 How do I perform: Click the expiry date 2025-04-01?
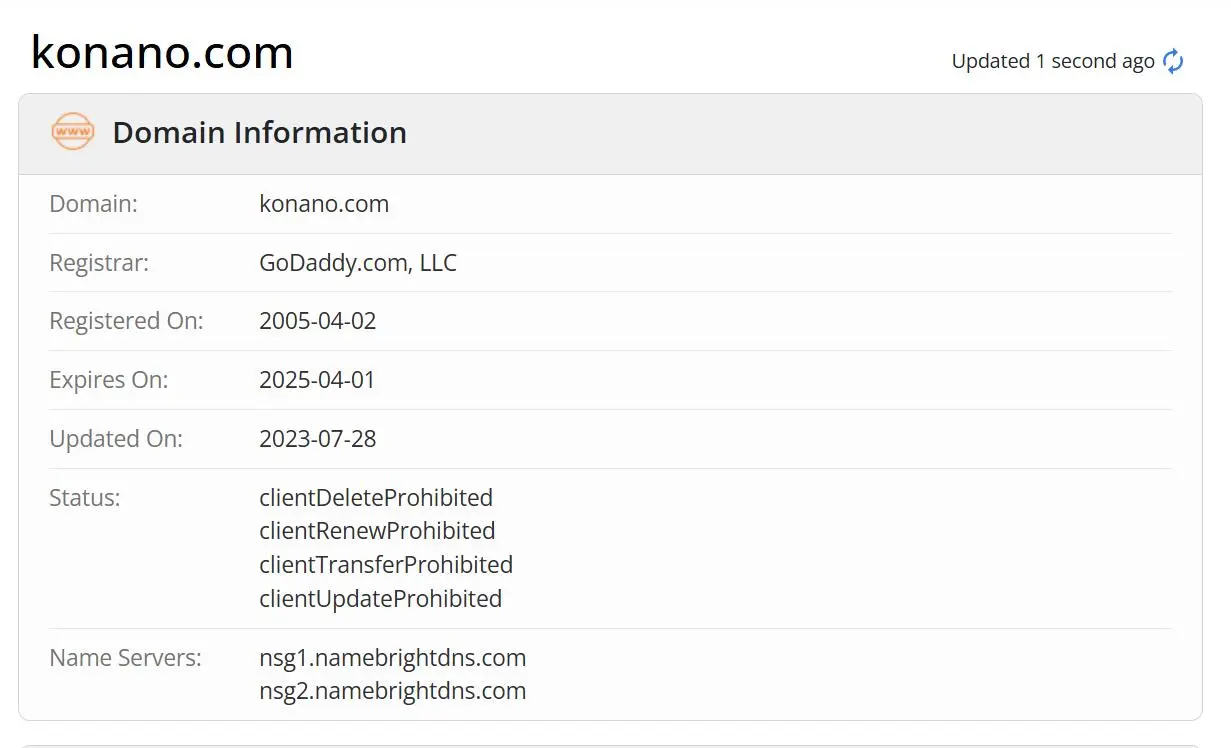pyautogui.click(x=317, y=380)
